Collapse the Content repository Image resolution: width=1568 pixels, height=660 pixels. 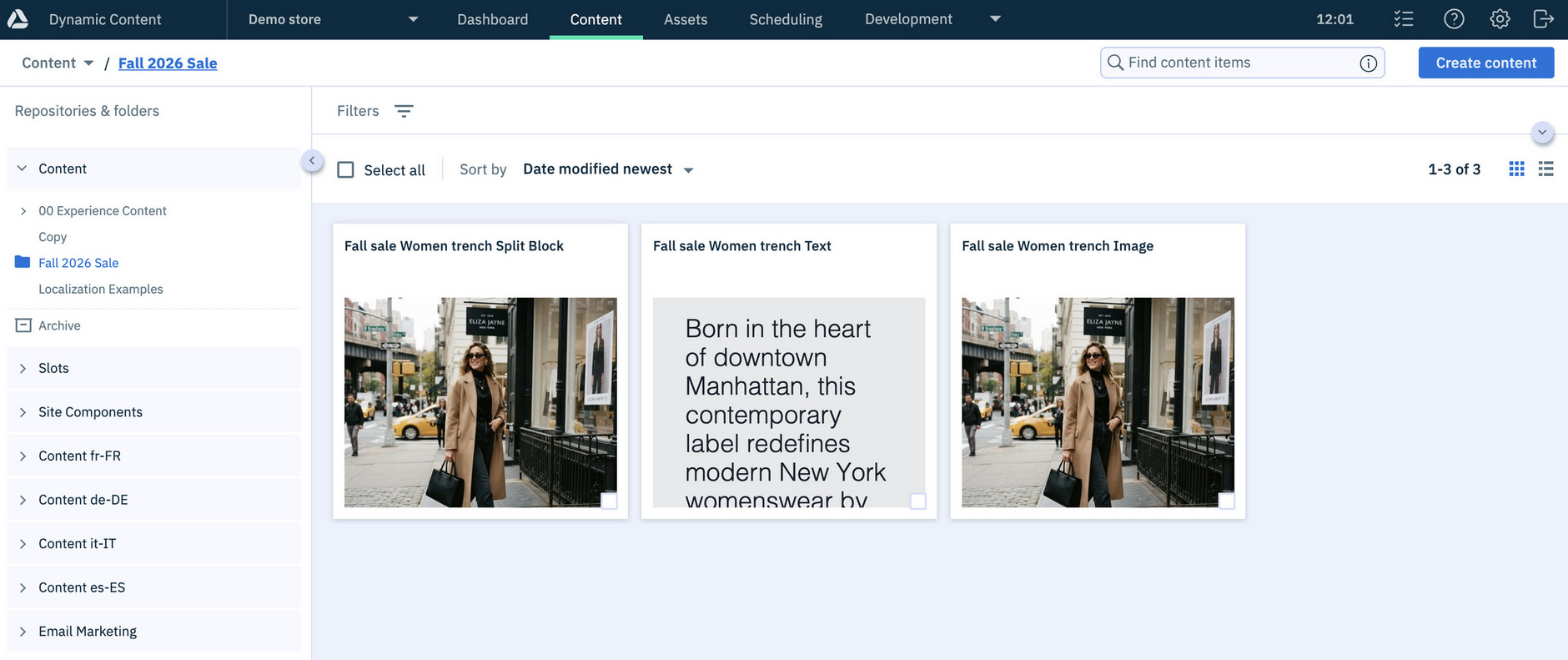pos(23,169)
